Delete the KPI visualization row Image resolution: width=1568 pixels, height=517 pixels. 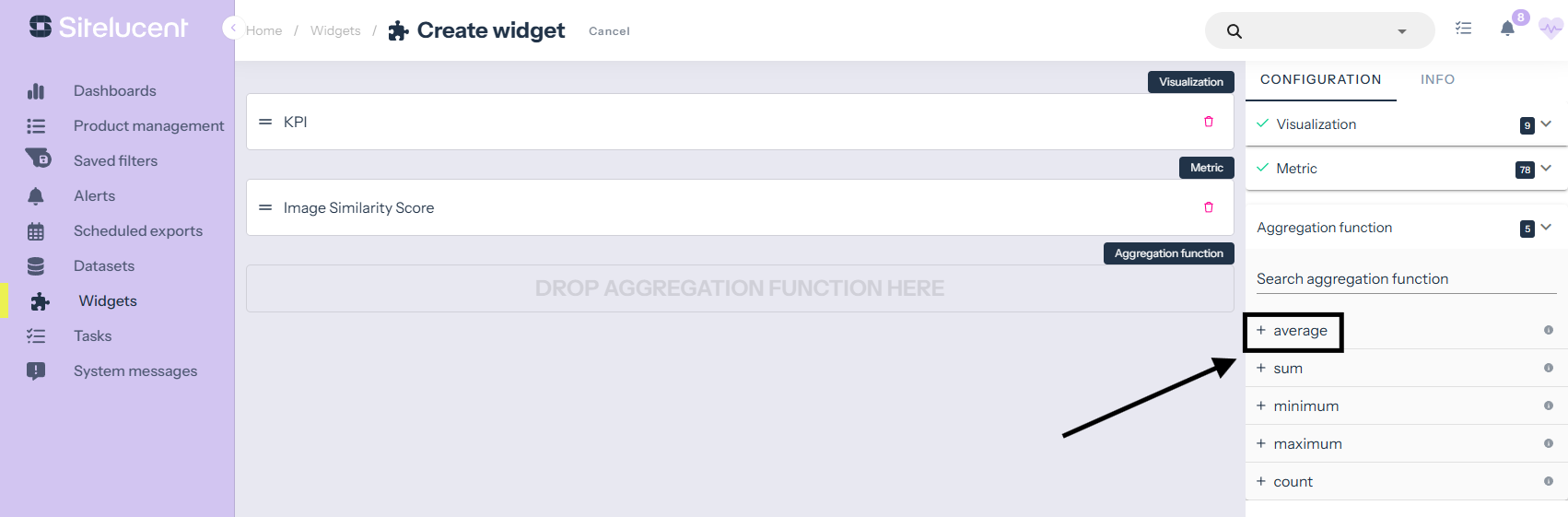tap(1209, 122)
